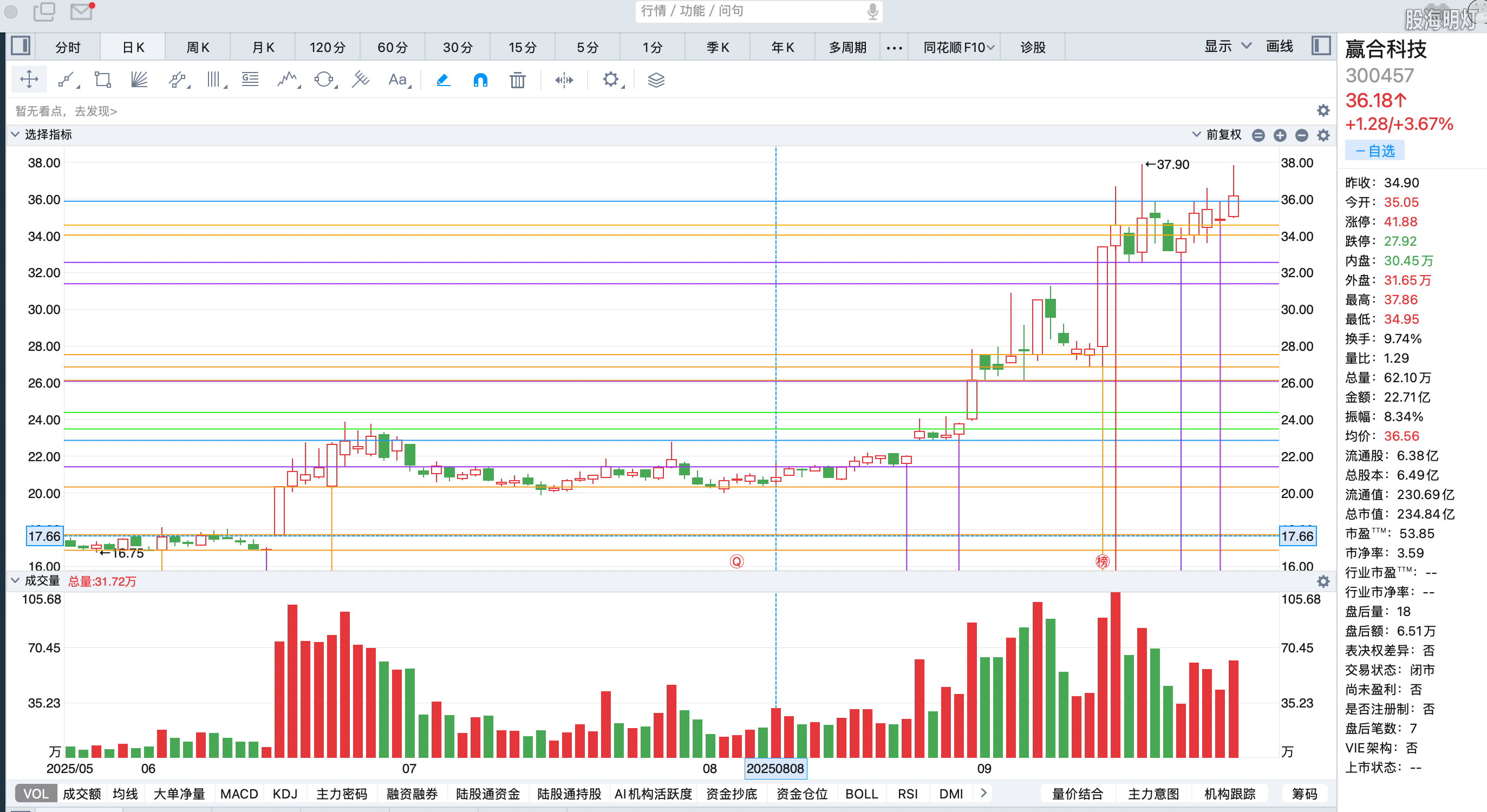Click the drawing tools gear settings icon
The width and height of the screenshot is (1487, 812).
click(x=611, y=80)
